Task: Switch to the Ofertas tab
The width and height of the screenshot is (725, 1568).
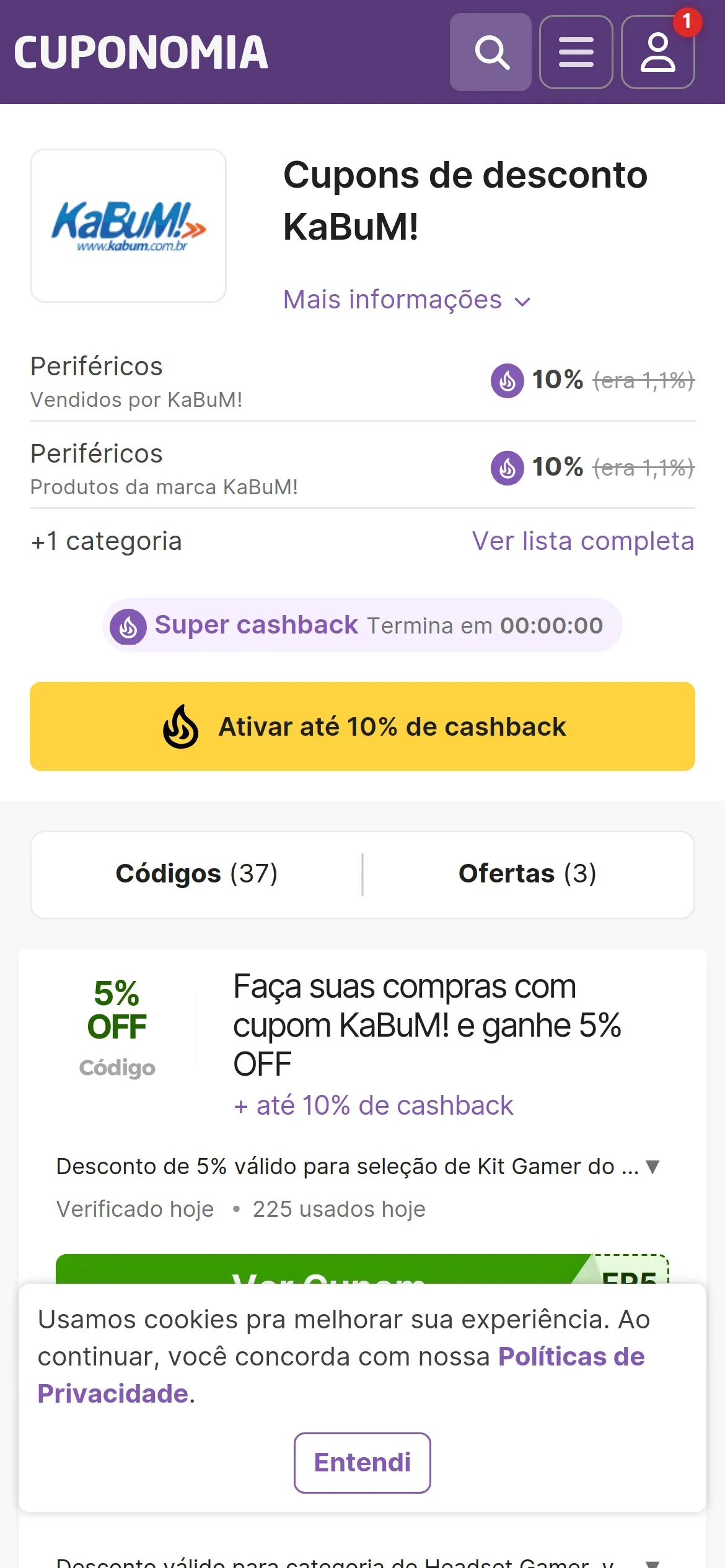Action: click(x=527, y=874)
